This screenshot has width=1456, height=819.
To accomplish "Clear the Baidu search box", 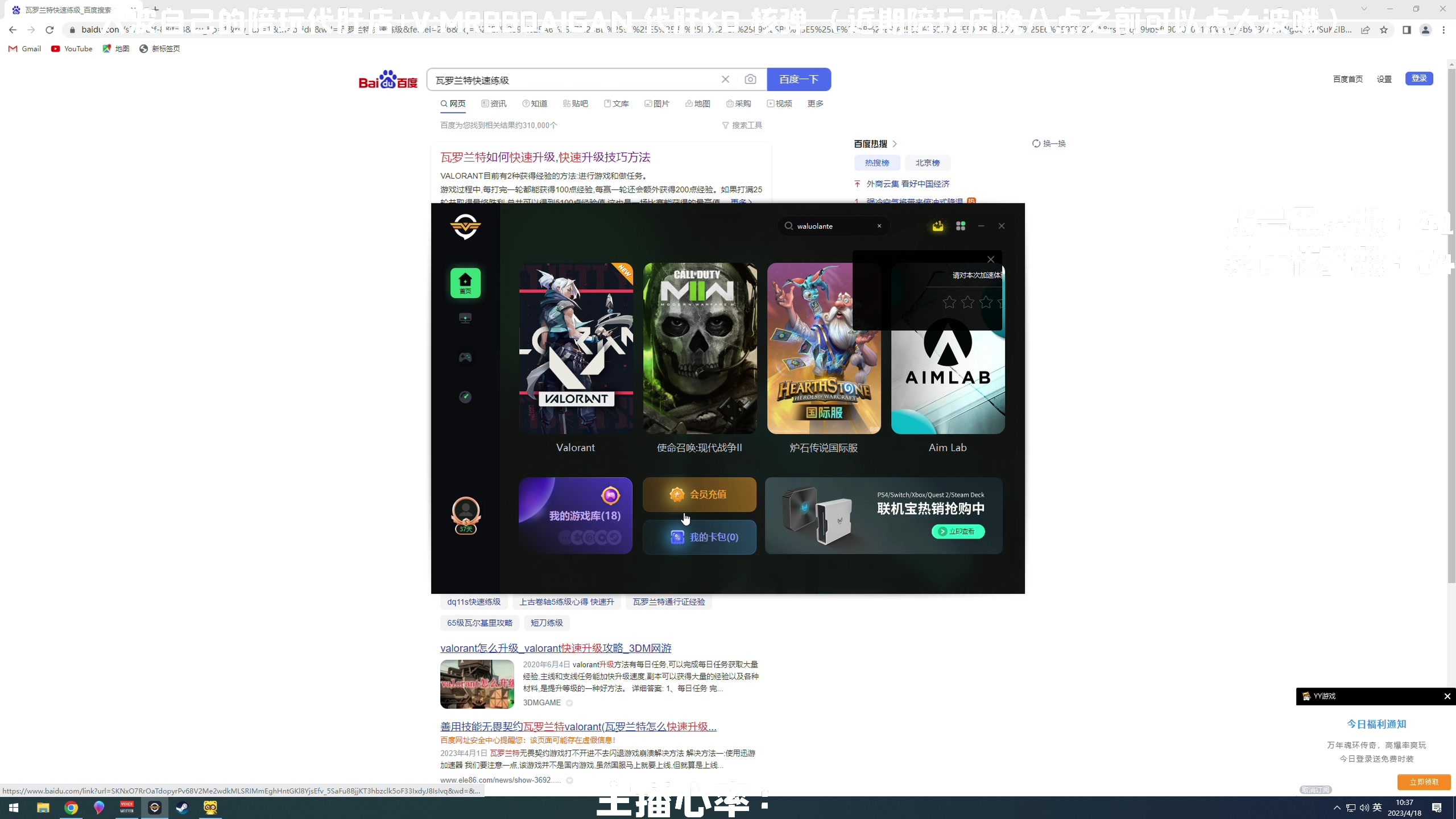I will pyautogui.click(x=725, y=80).
